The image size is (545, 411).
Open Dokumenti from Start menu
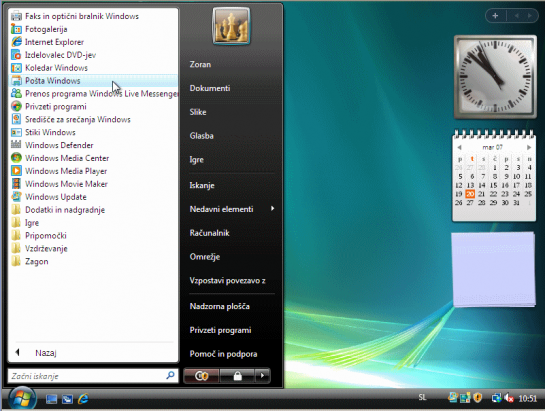(x=210, y=88)
